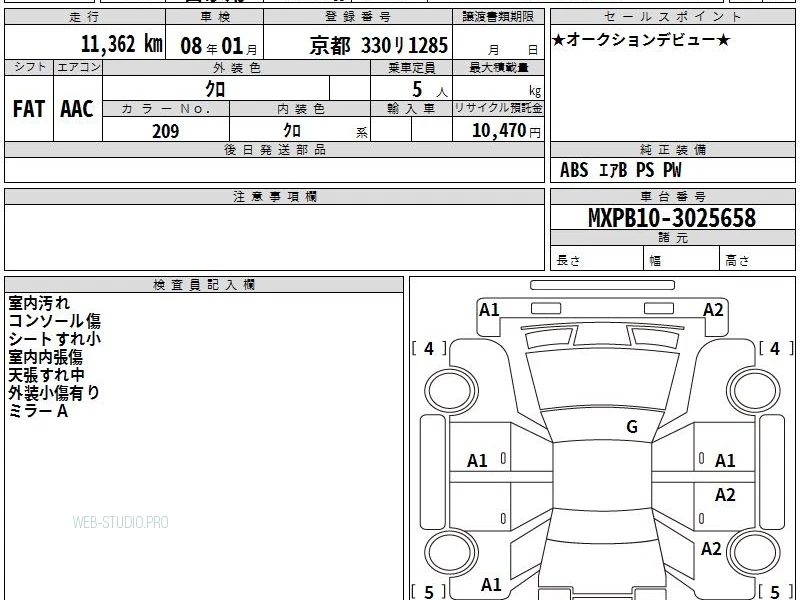Screen dimensions: 800x600
Task: Click the セールスポイント header
Action: [672, 16]
